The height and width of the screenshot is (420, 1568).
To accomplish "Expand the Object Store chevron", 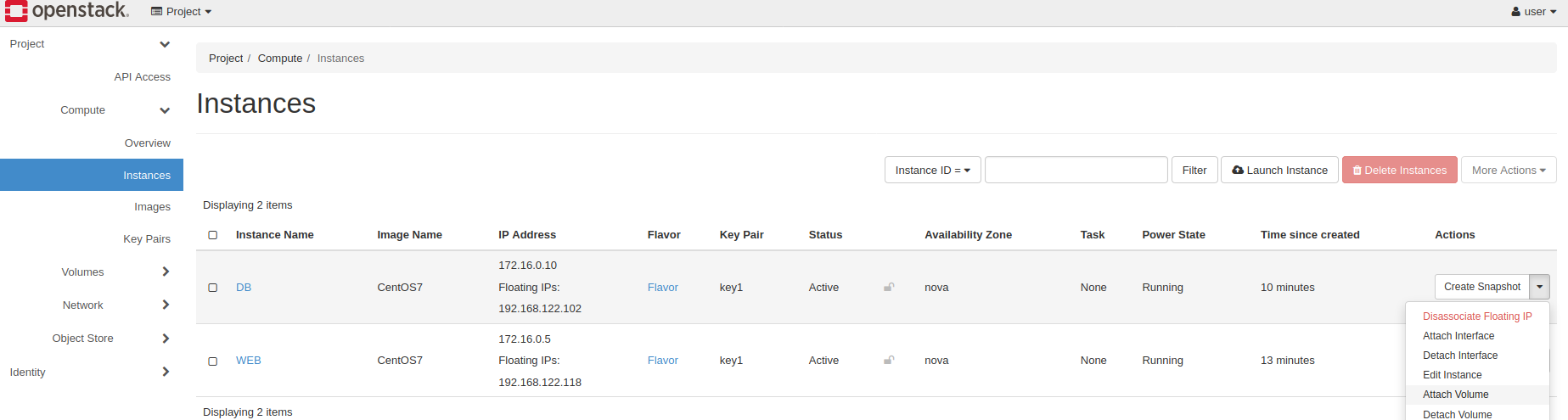I will tap(166, 338).
